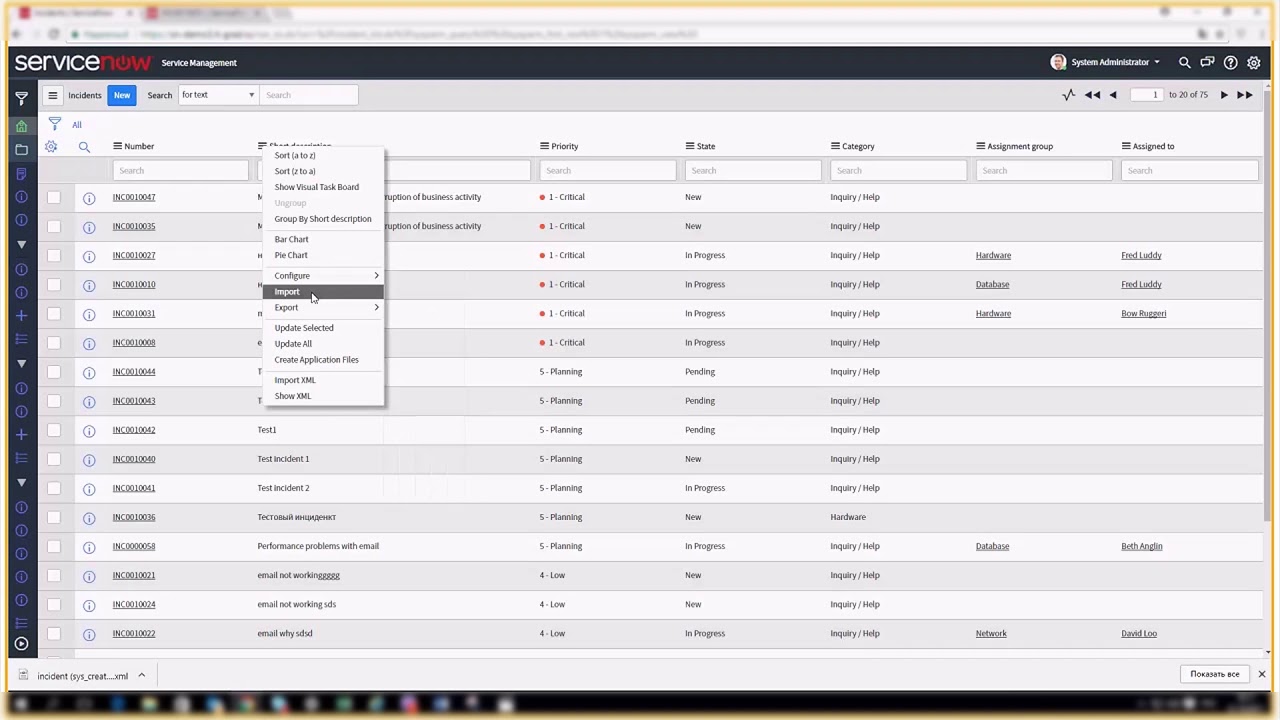1280x720 pixels.
Task: Choose Sort (a to z) in context menu
Action: [x=323, y=156]
